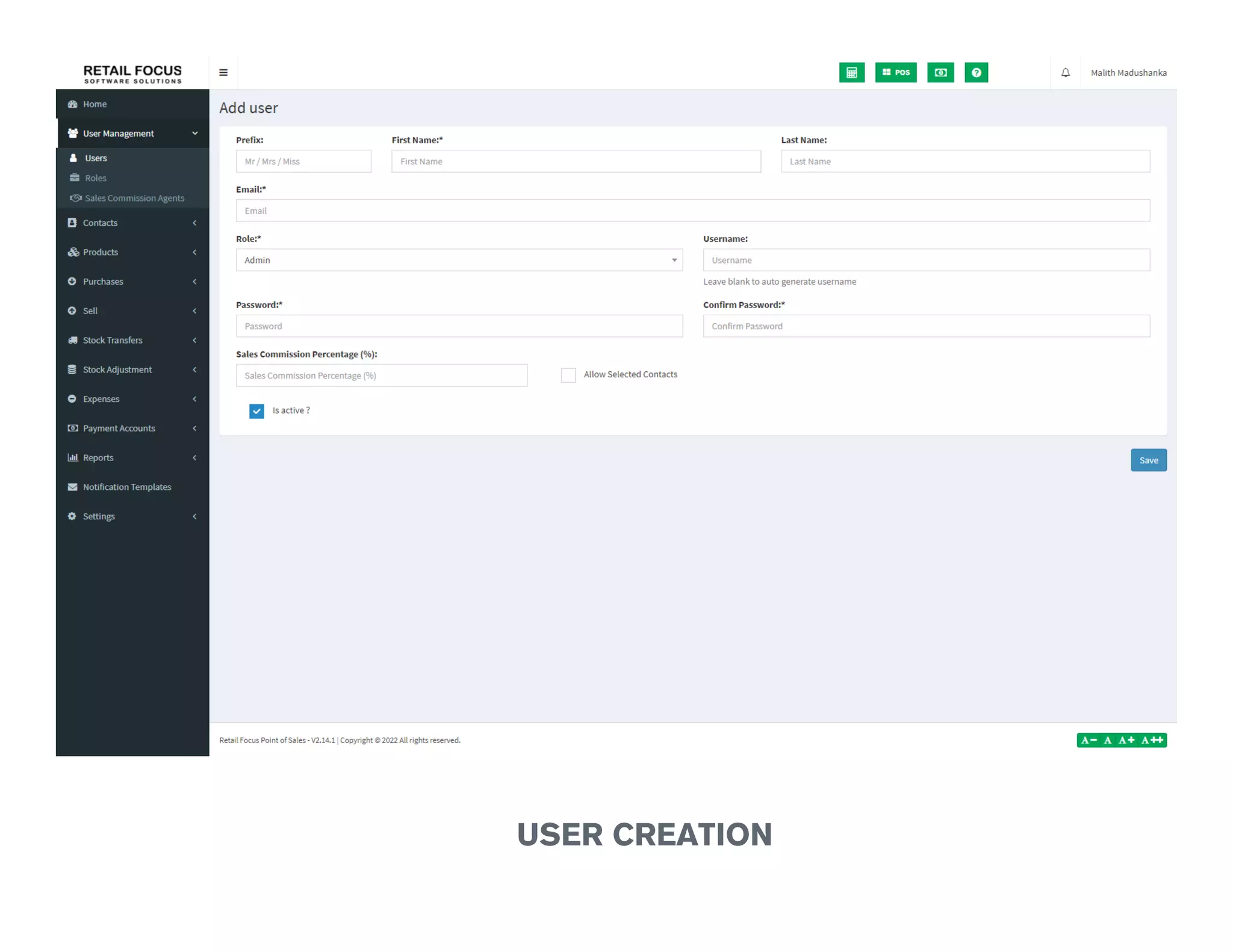Viewport: 1233px width, 952px height.
Task: Open Malith Madushanka user menu
Action: (1128, 73)
